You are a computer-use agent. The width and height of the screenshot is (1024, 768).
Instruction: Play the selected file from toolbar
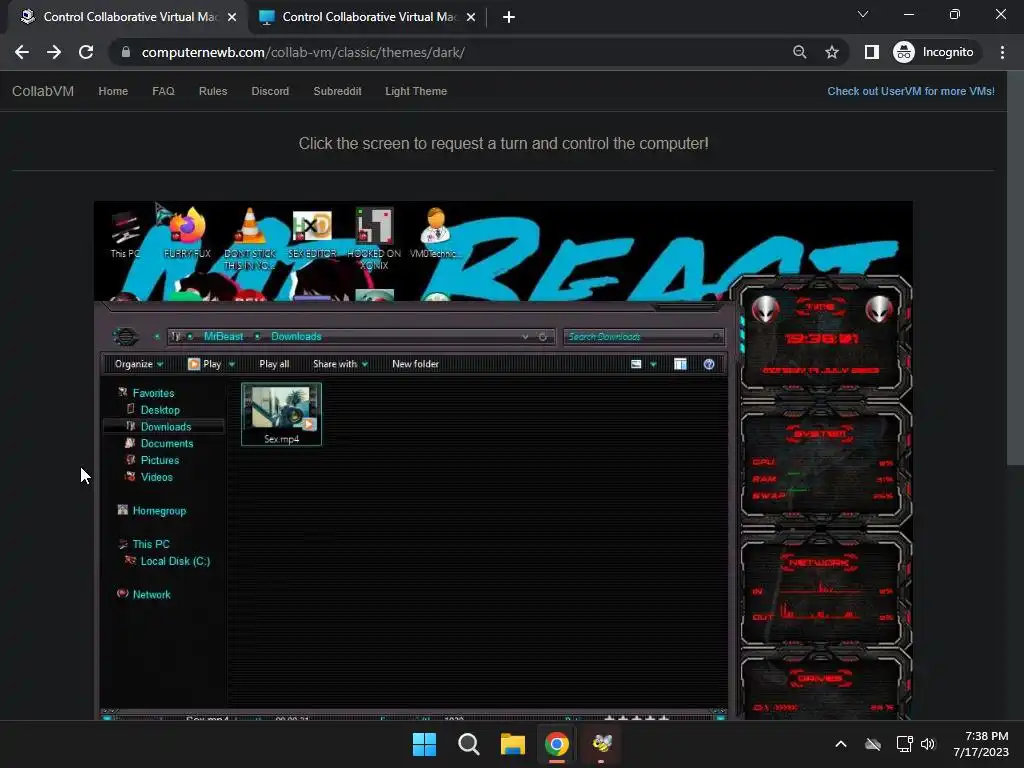pos(204,364)
